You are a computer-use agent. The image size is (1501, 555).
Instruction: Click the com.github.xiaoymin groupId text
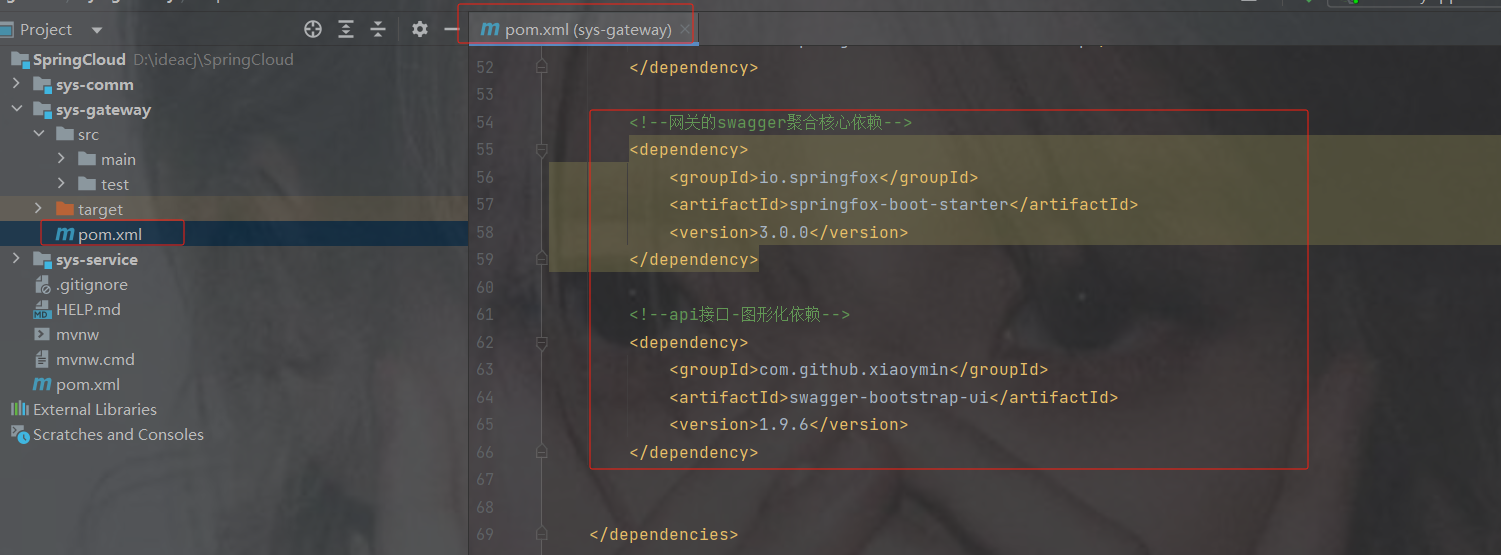(x=853, y=369)
